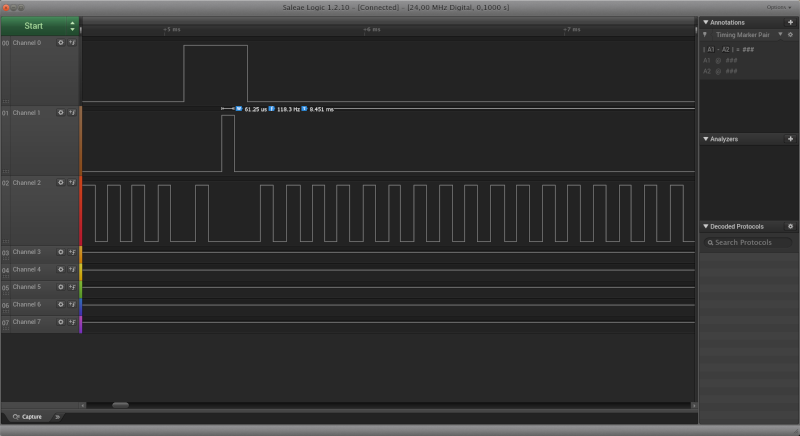800x436 pixels.
Task: Add a new analyzer with plus icon
Action: (x=790, y=139)
